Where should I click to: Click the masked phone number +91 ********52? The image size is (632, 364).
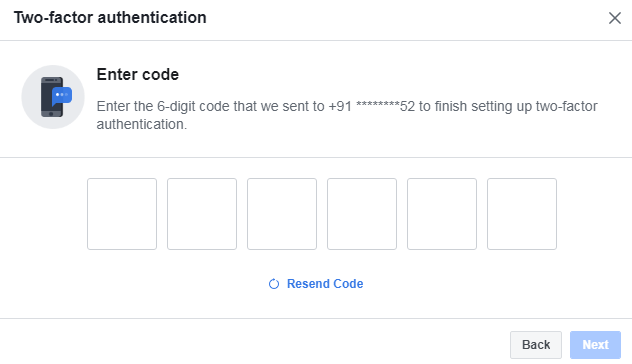372,106
